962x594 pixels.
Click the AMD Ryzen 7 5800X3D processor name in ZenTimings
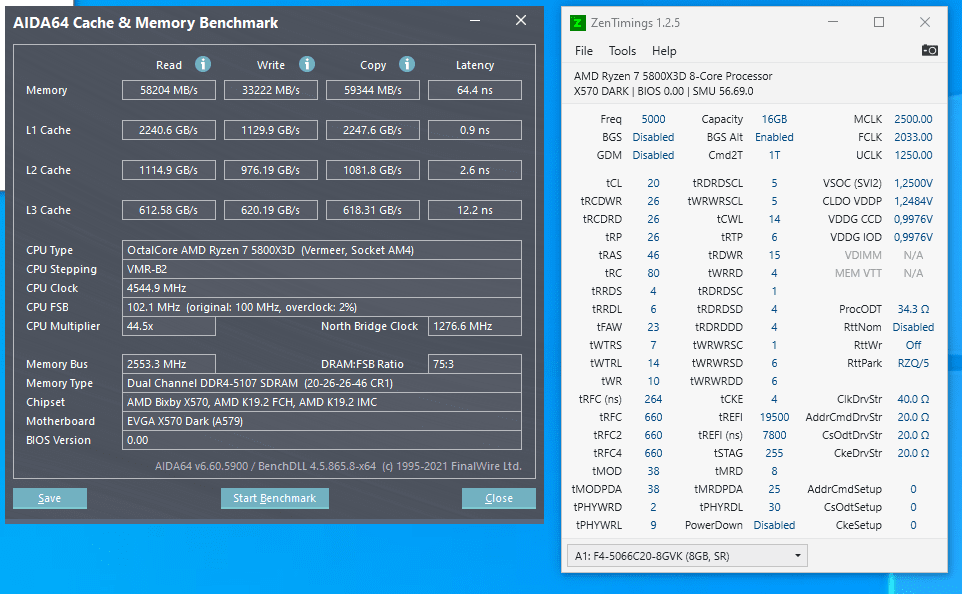click(673, 76)
